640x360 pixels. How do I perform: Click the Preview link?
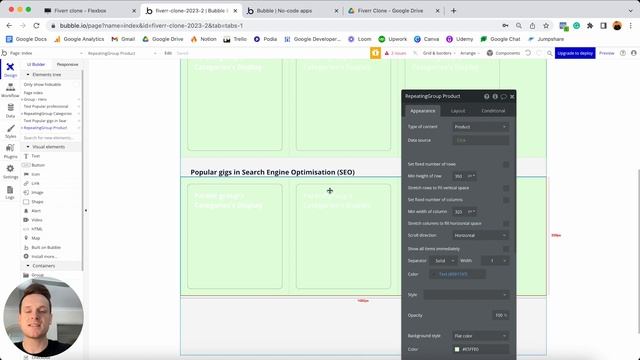[607, 53]
